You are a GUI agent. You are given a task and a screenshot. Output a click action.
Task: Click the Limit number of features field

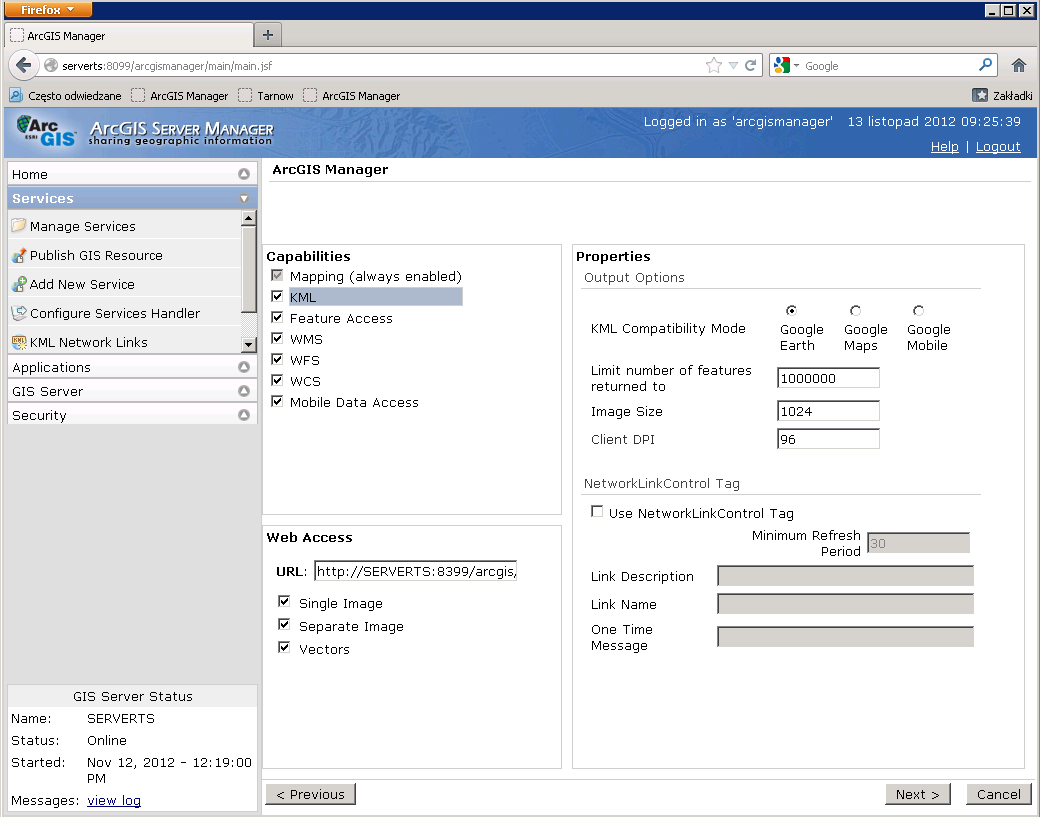(828, 378)
